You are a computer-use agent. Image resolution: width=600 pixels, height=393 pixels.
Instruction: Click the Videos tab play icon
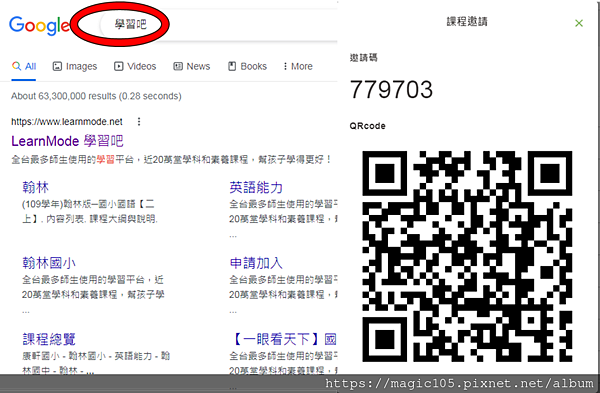coord(119,66)
